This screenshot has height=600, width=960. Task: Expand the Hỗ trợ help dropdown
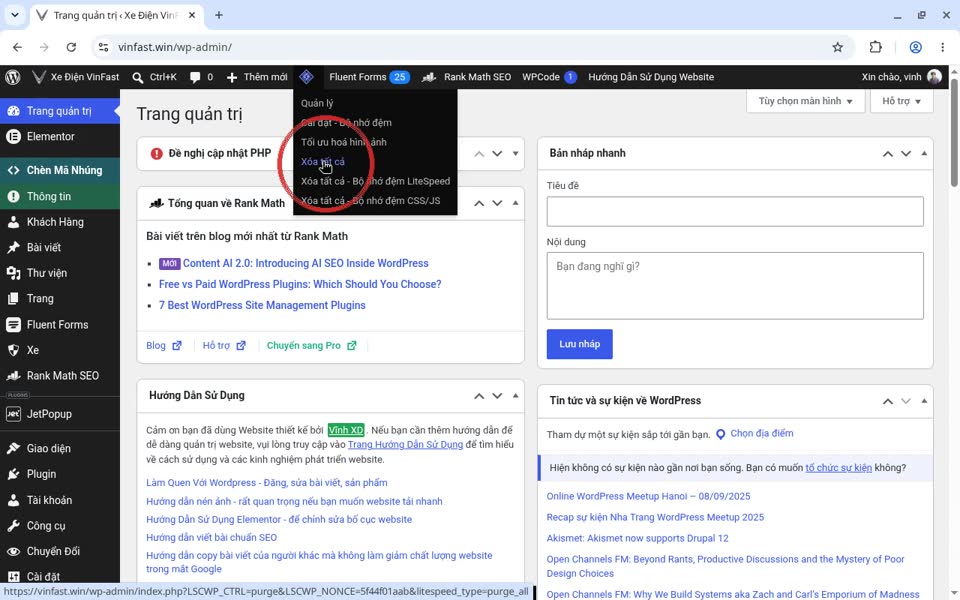click(901, 101)
